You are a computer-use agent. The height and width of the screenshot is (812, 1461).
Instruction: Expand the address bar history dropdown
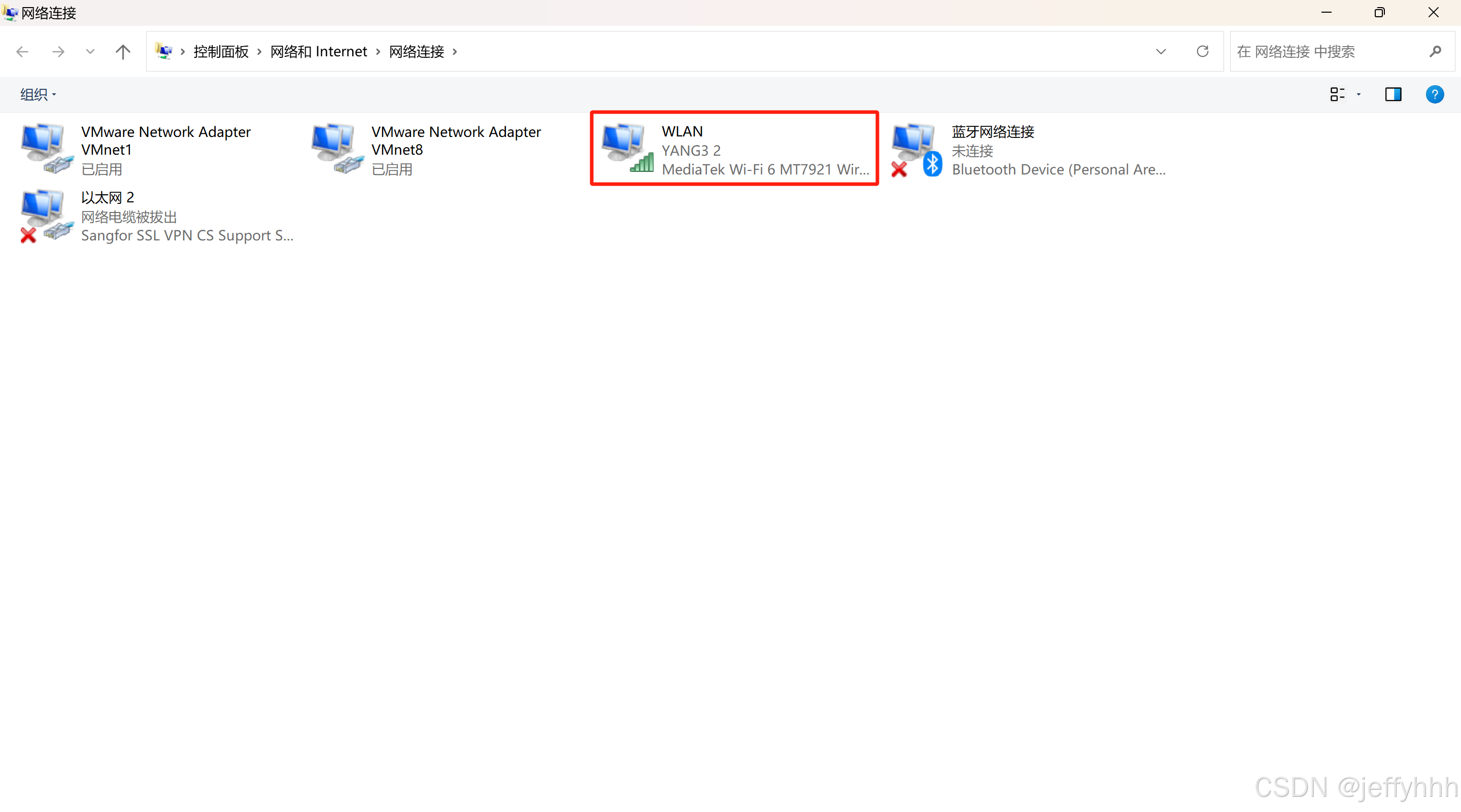point(1161,52)
